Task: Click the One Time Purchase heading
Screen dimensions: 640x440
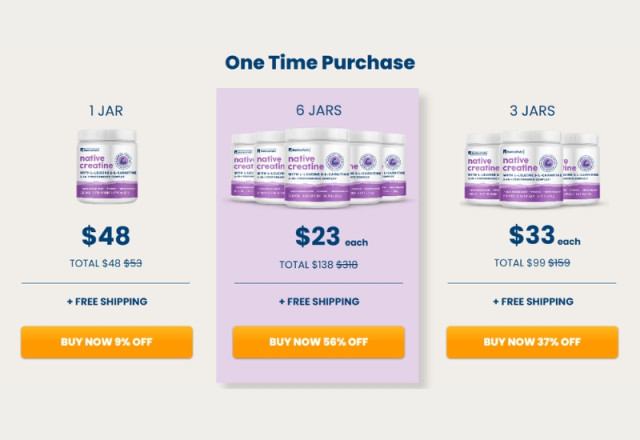Action: (319, 62)
